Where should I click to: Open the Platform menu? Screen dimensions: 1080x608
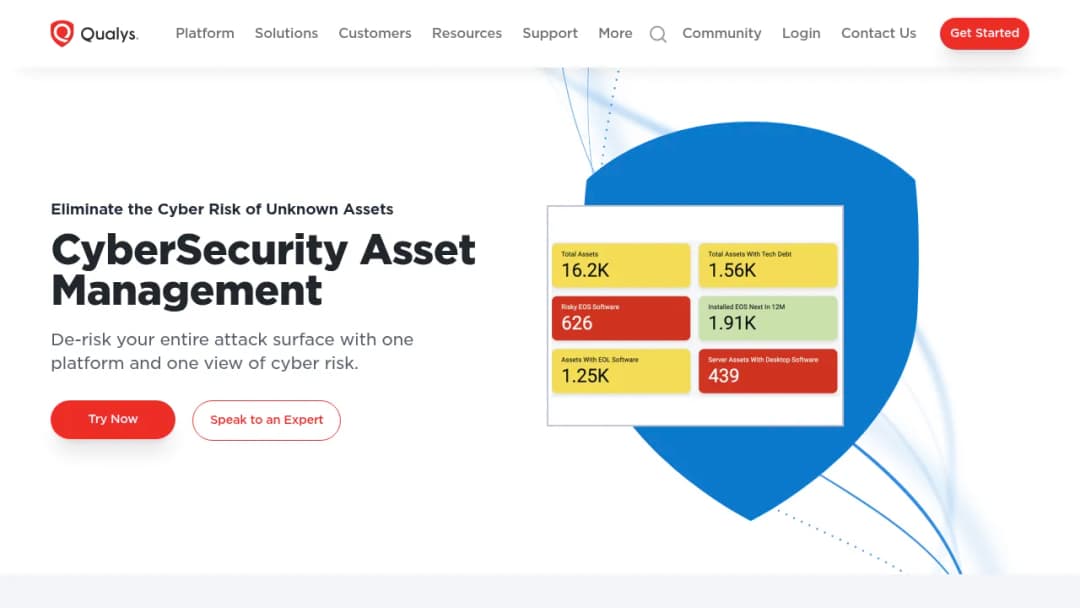(x=205, y=33)
